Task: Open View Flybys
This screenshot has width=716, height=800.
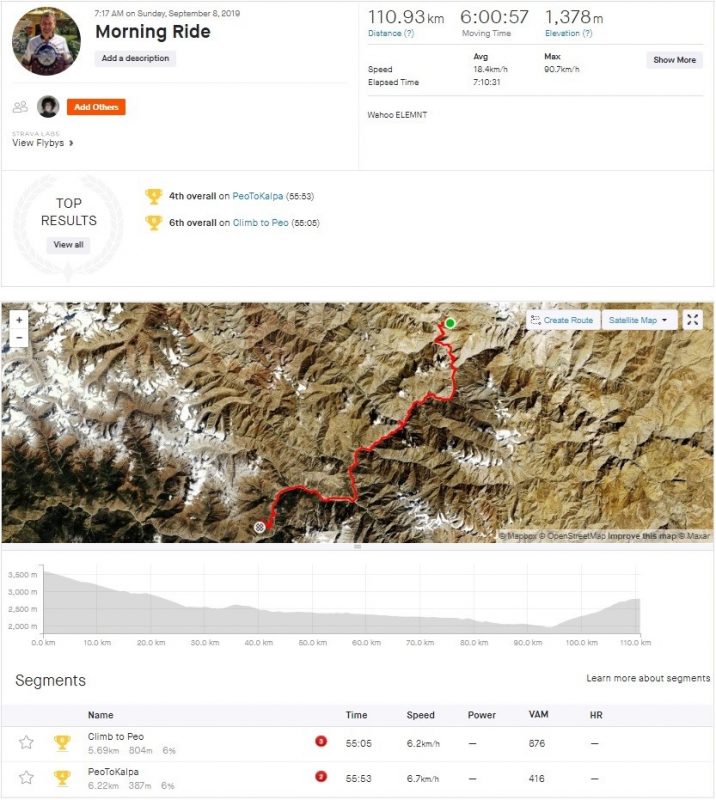Action: pyautogui.click(x=43, y=143)
